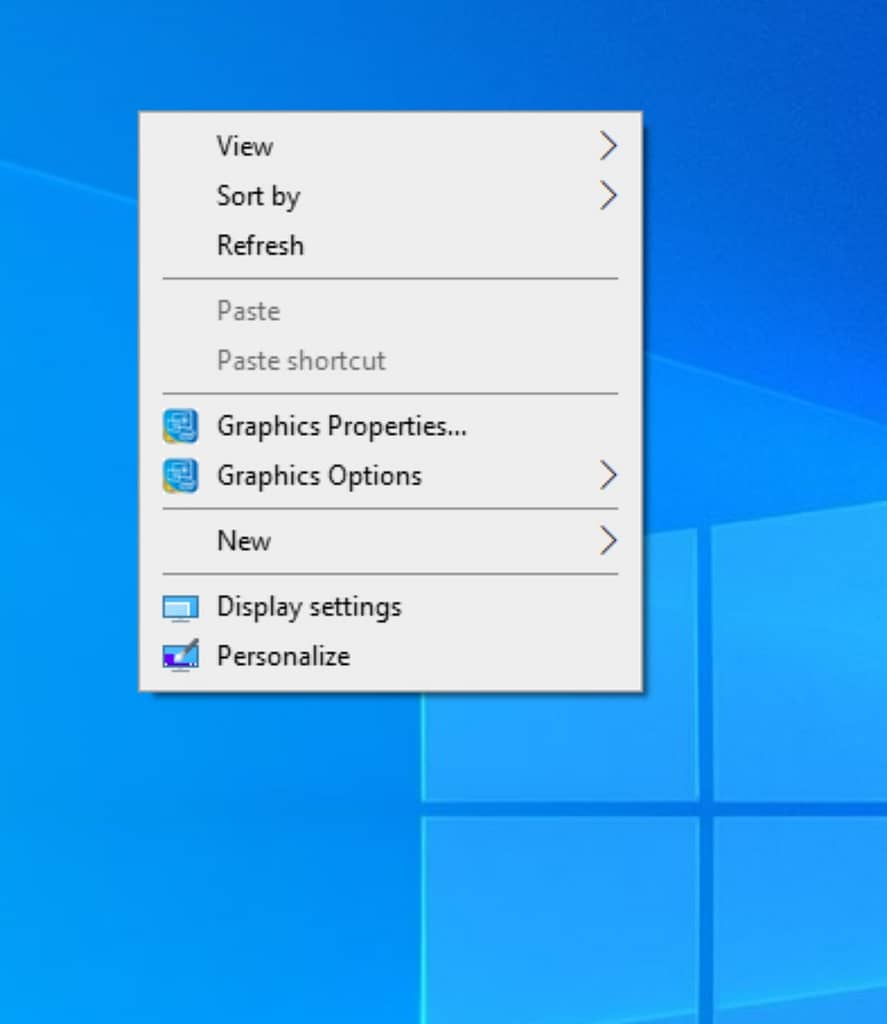
Task: Click the Graphics Options icon
Action: point(180,475)
